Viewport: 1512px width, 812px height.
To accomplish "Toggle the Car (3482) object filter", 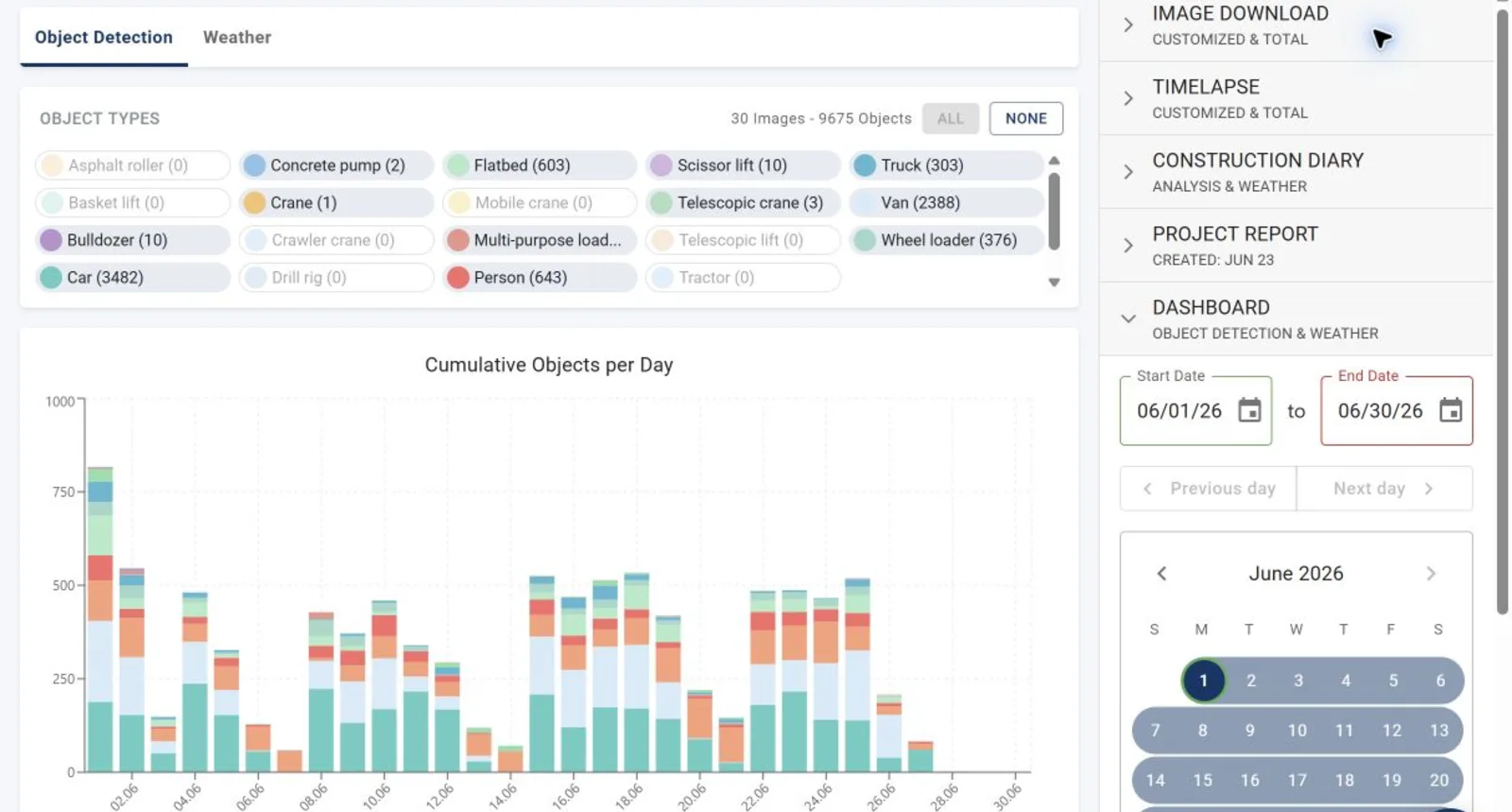I will tap(132, 277).
